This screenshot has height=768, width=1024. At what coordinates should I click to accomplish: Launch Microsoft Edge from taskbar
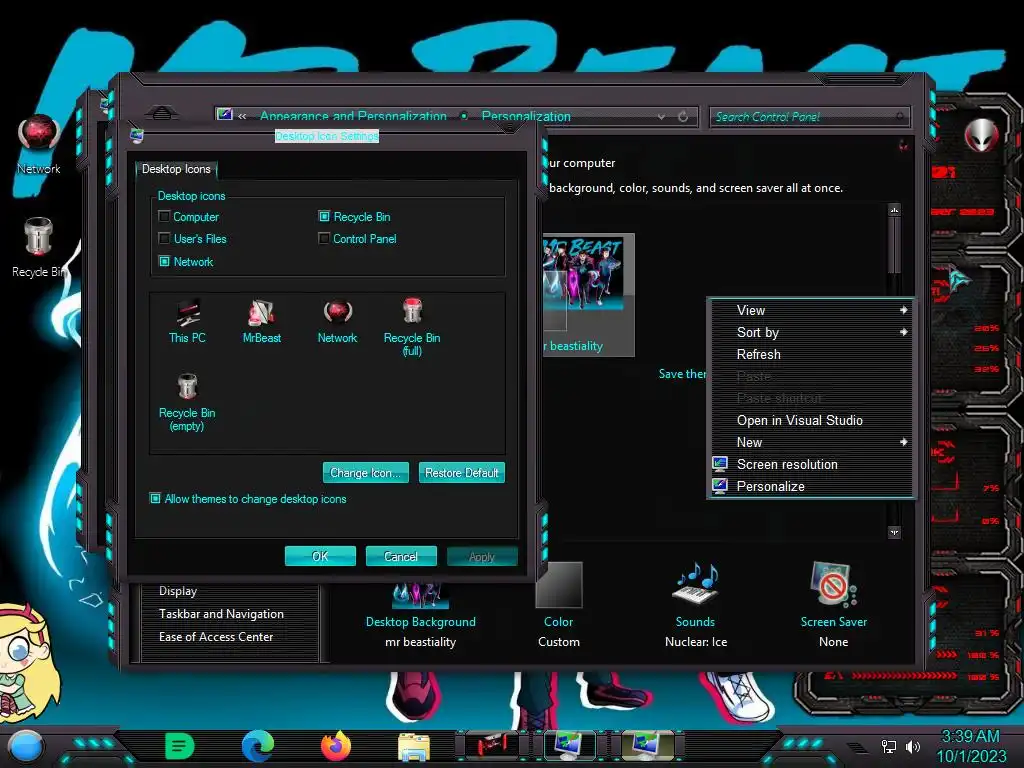click(x=257, y=746)
